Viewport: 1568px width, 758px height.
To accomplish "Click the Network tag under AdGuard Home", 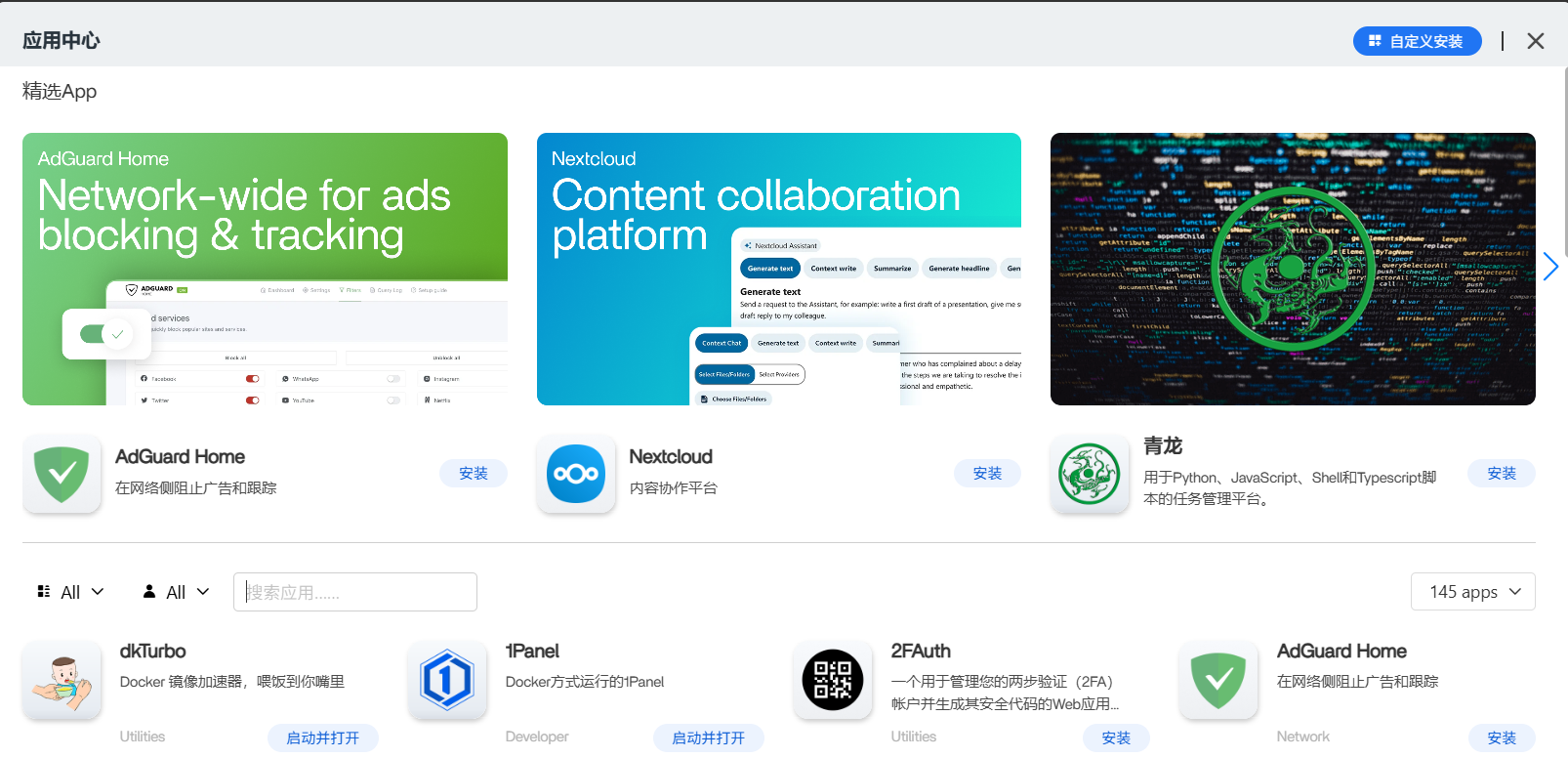I will click(1303, 737).
